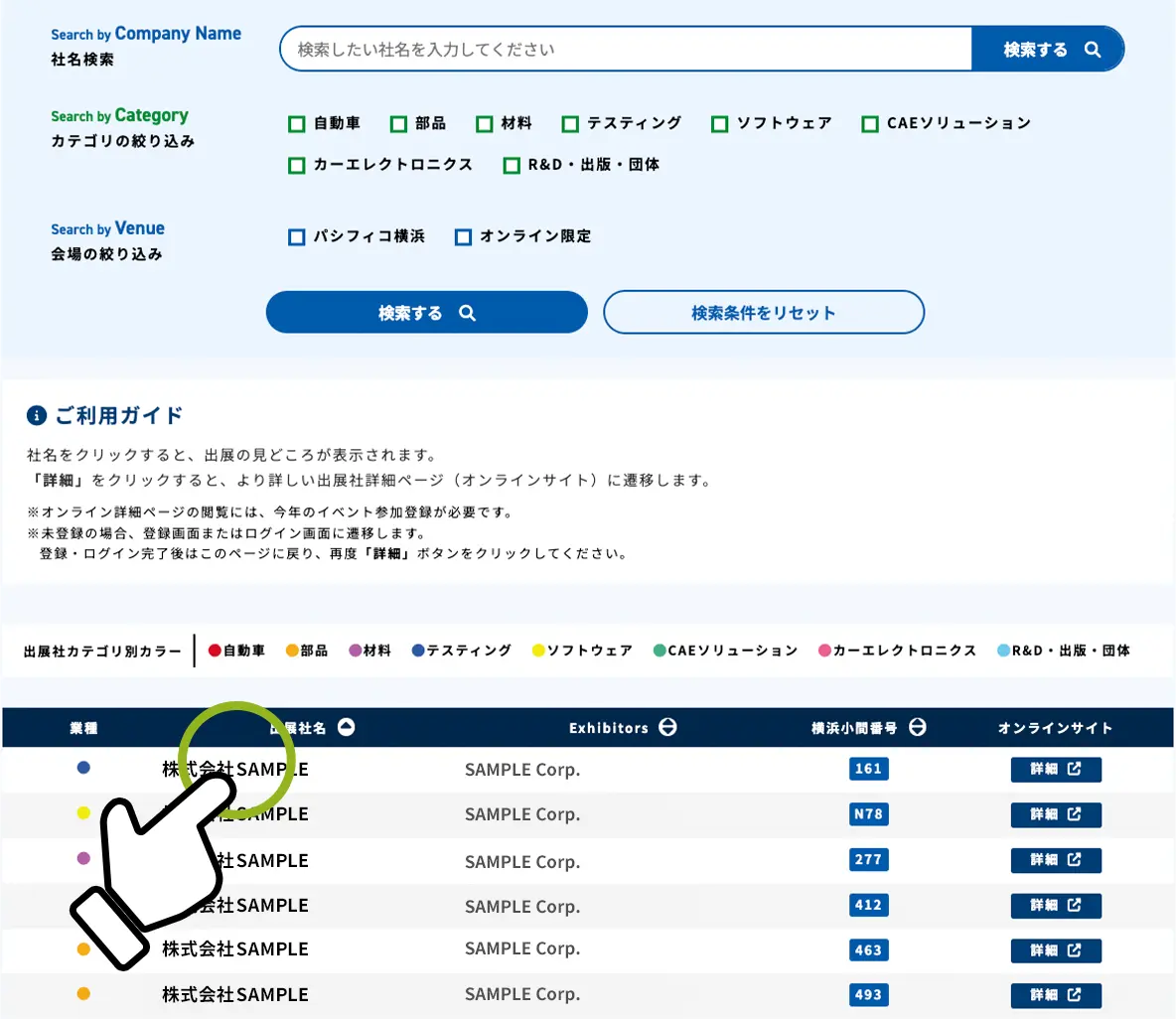Click the info icon beside ご利用ガイド

[x=38, y=416]
